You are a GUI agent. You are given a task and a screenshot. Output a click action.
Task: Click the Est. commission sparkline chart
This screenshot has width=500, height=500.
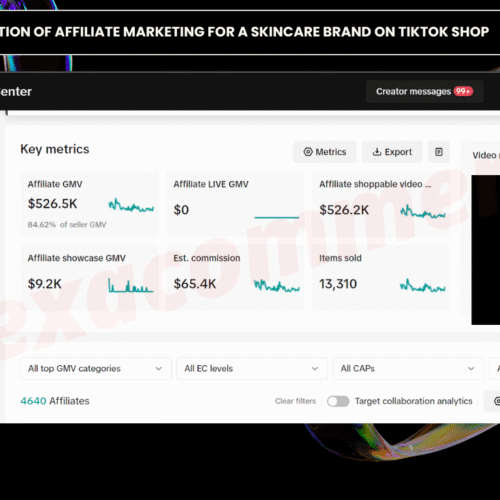[x=277, y=286]
